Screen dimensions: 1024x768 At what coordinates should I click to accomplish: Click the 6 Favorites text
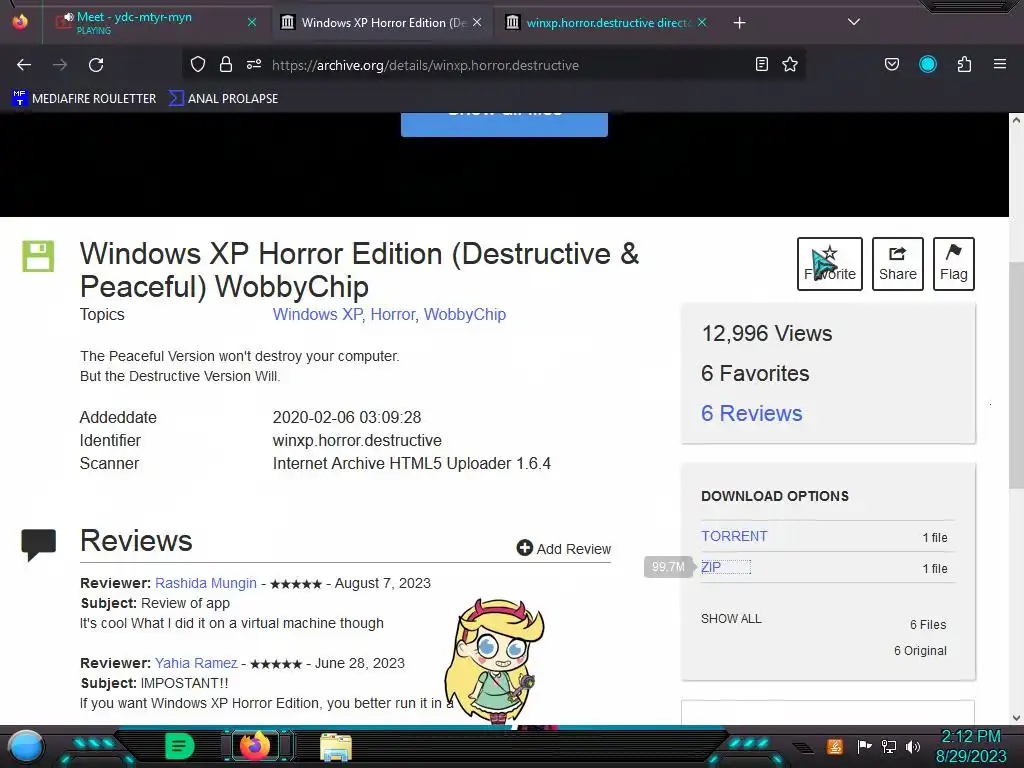(755, 373)
